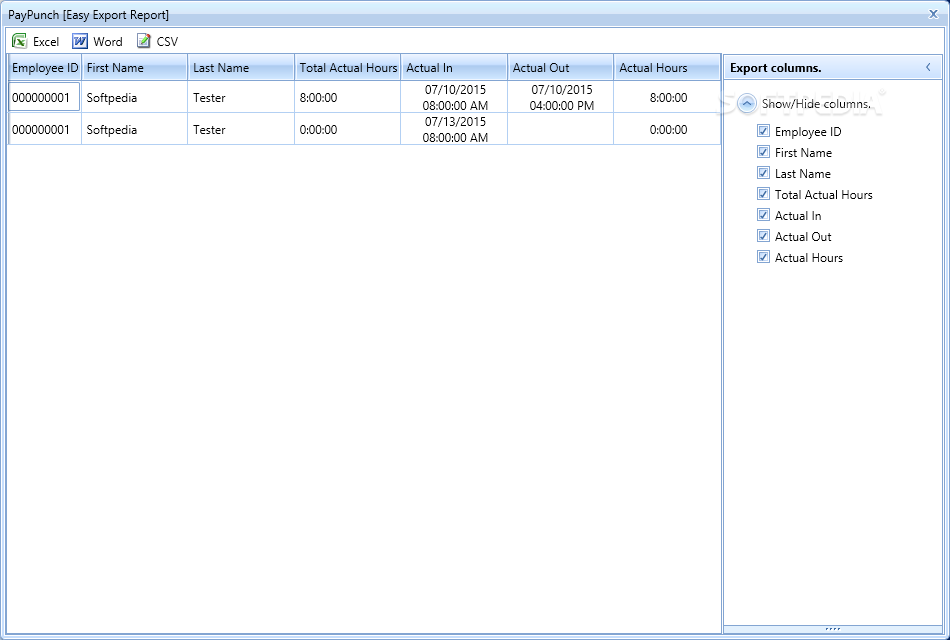The width and height of the screenshot is (950, 640).
Task: Sort by the First Name column header
Action: click(x=135, y=67)
